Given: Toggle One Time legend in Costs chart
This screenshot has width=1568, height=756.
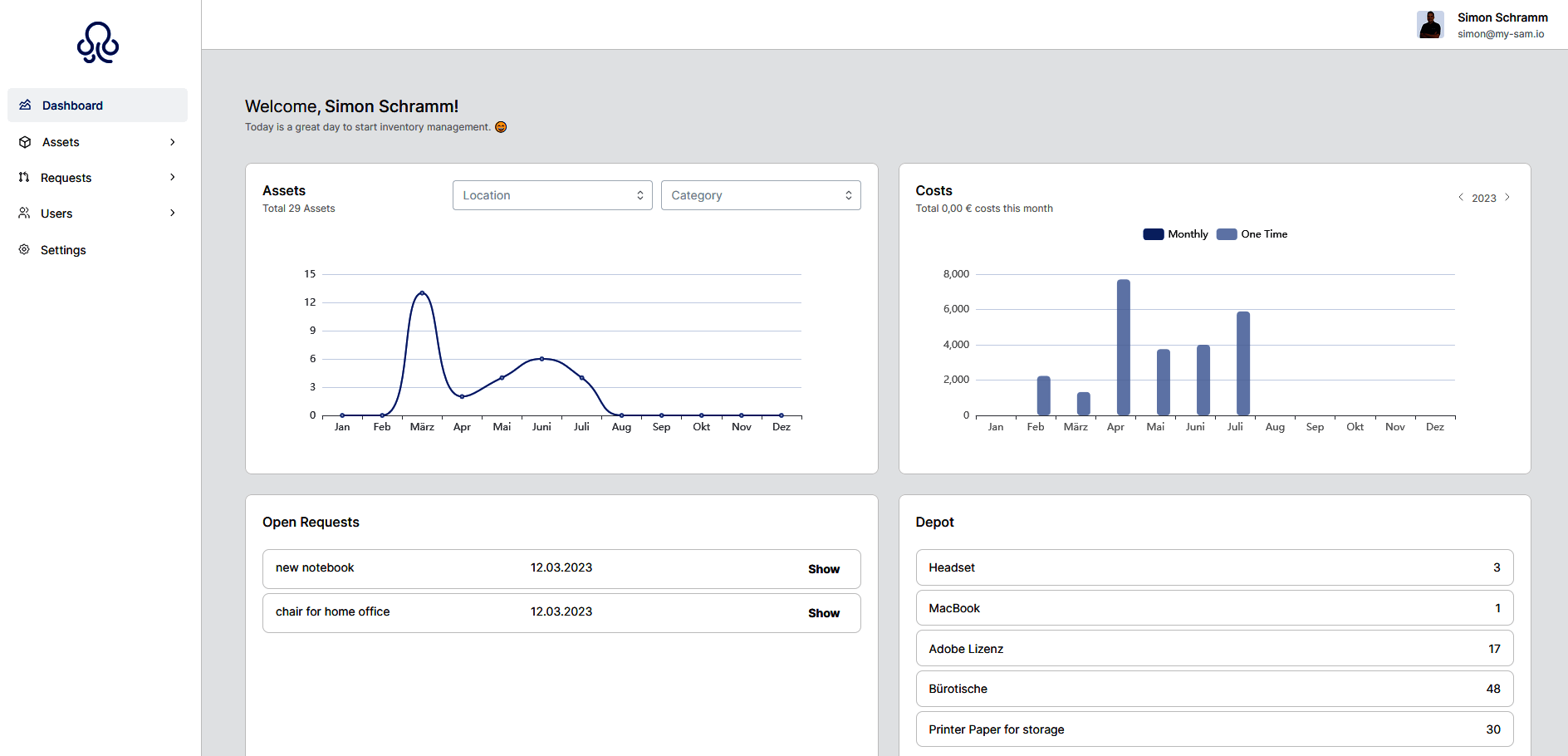Looking at the screenshot, I should coord(1252,234).
